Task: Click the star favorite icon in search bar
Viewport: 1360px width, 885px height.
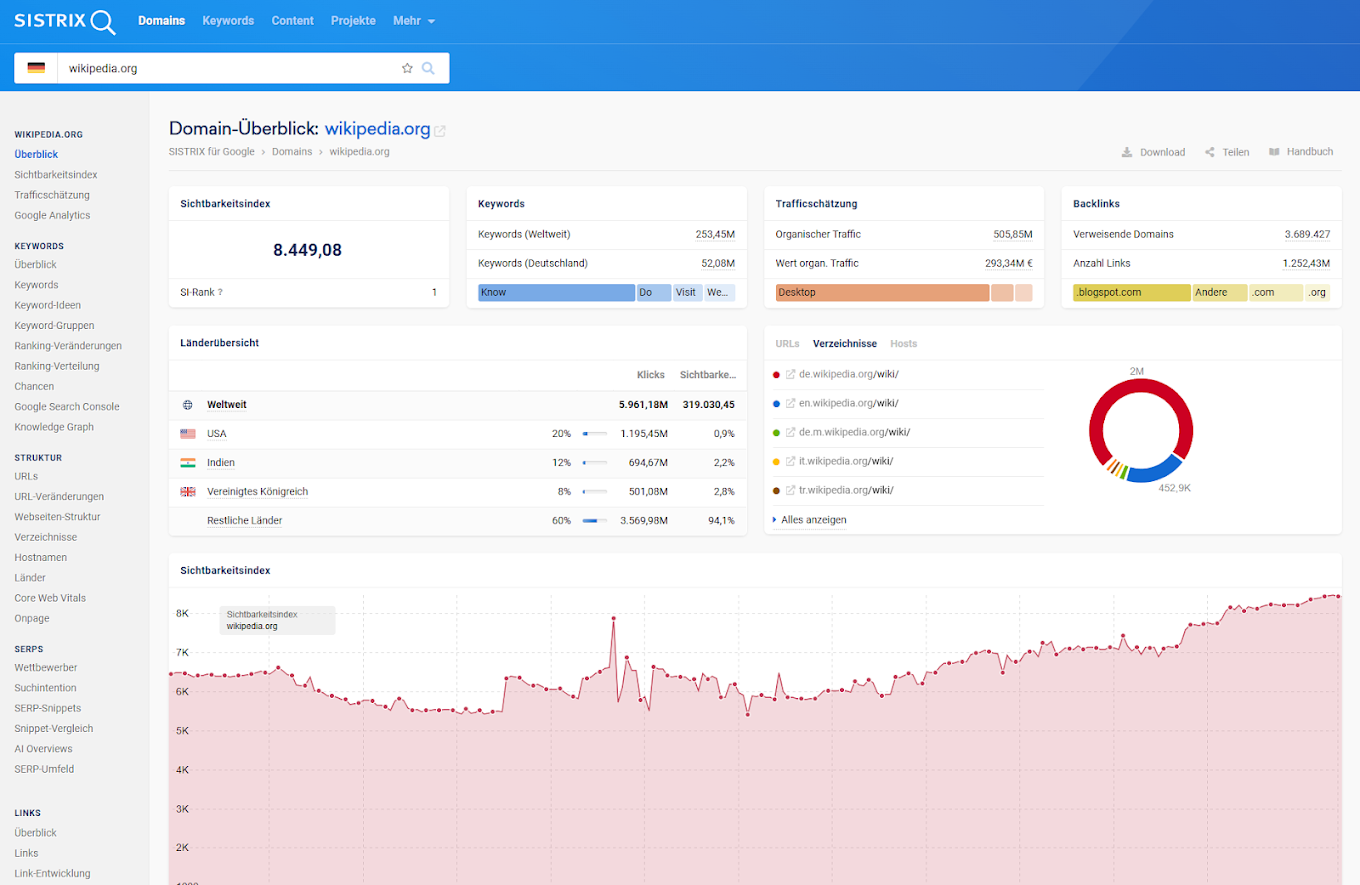Action: point(407,68)
